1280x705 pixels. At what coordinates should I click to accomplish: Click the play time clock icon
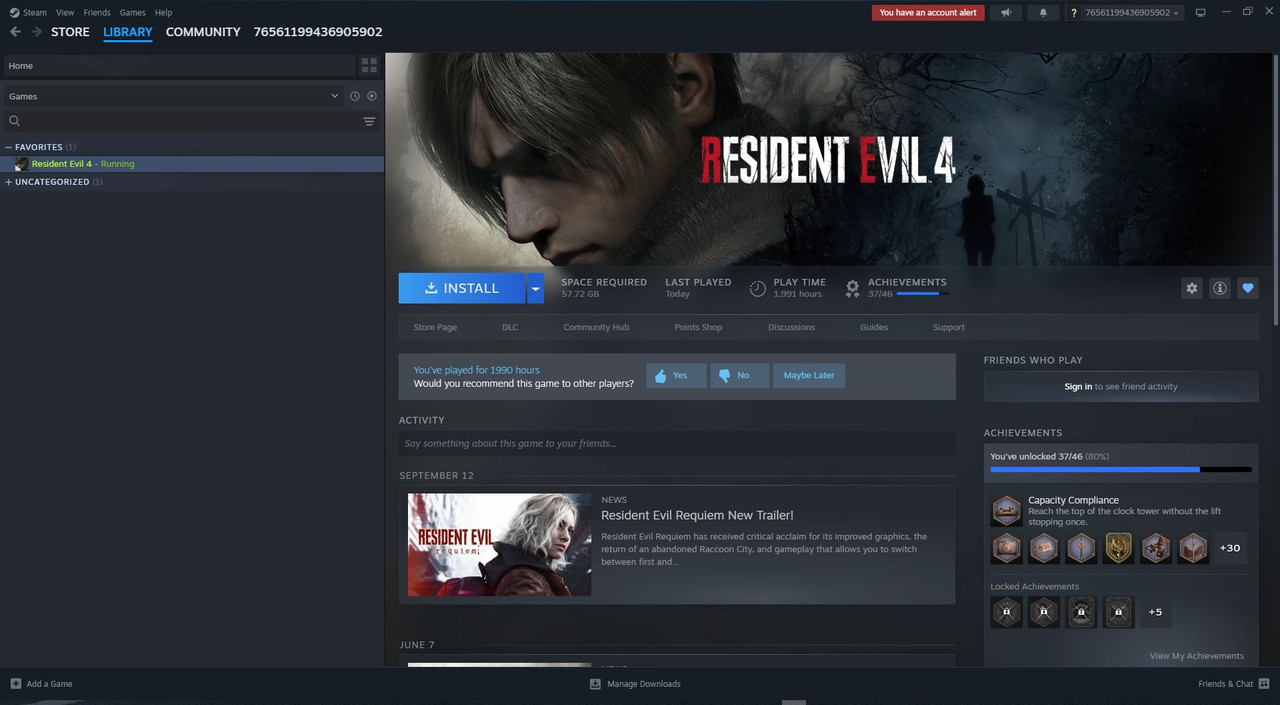tap(758, 288)
